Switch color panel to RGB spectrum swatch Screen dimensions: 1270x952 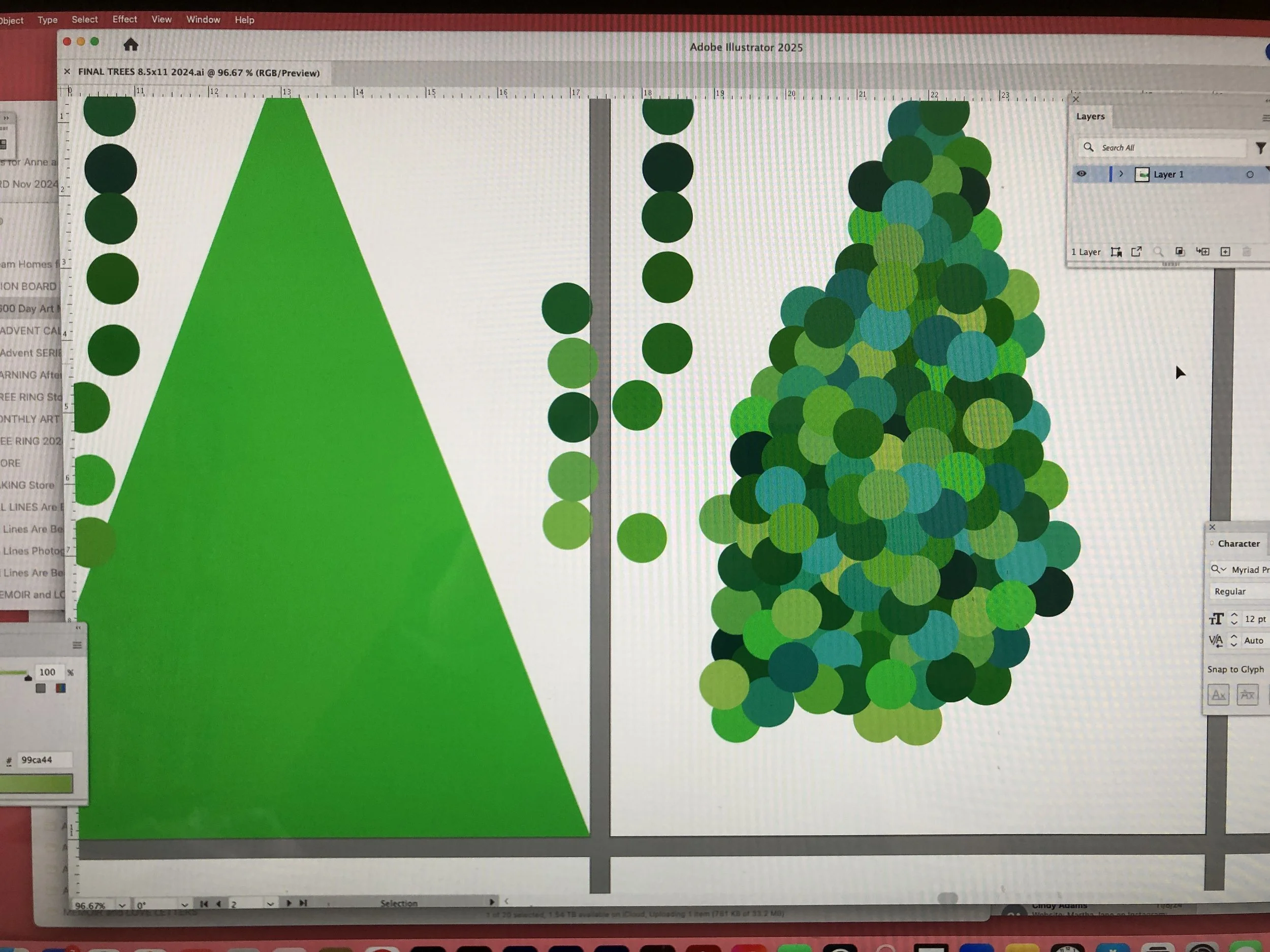tap(60, 688)
